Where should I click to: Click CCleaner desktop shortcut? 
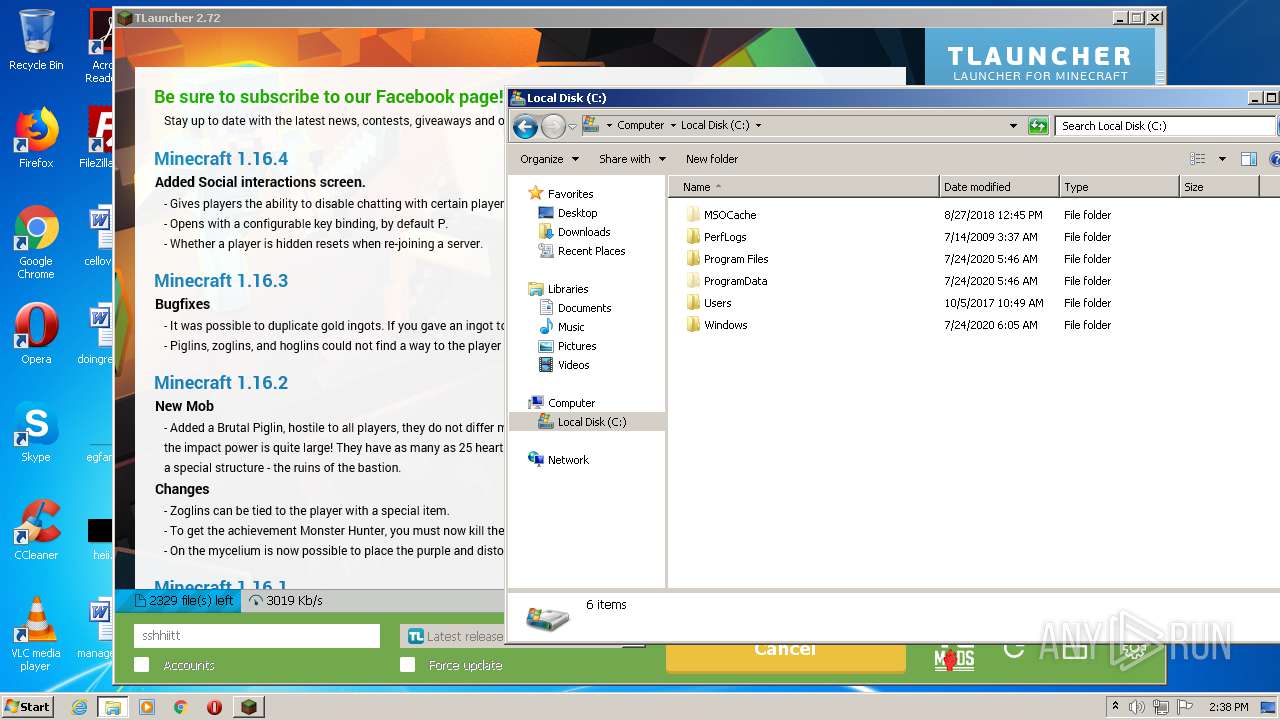point(36,530)
